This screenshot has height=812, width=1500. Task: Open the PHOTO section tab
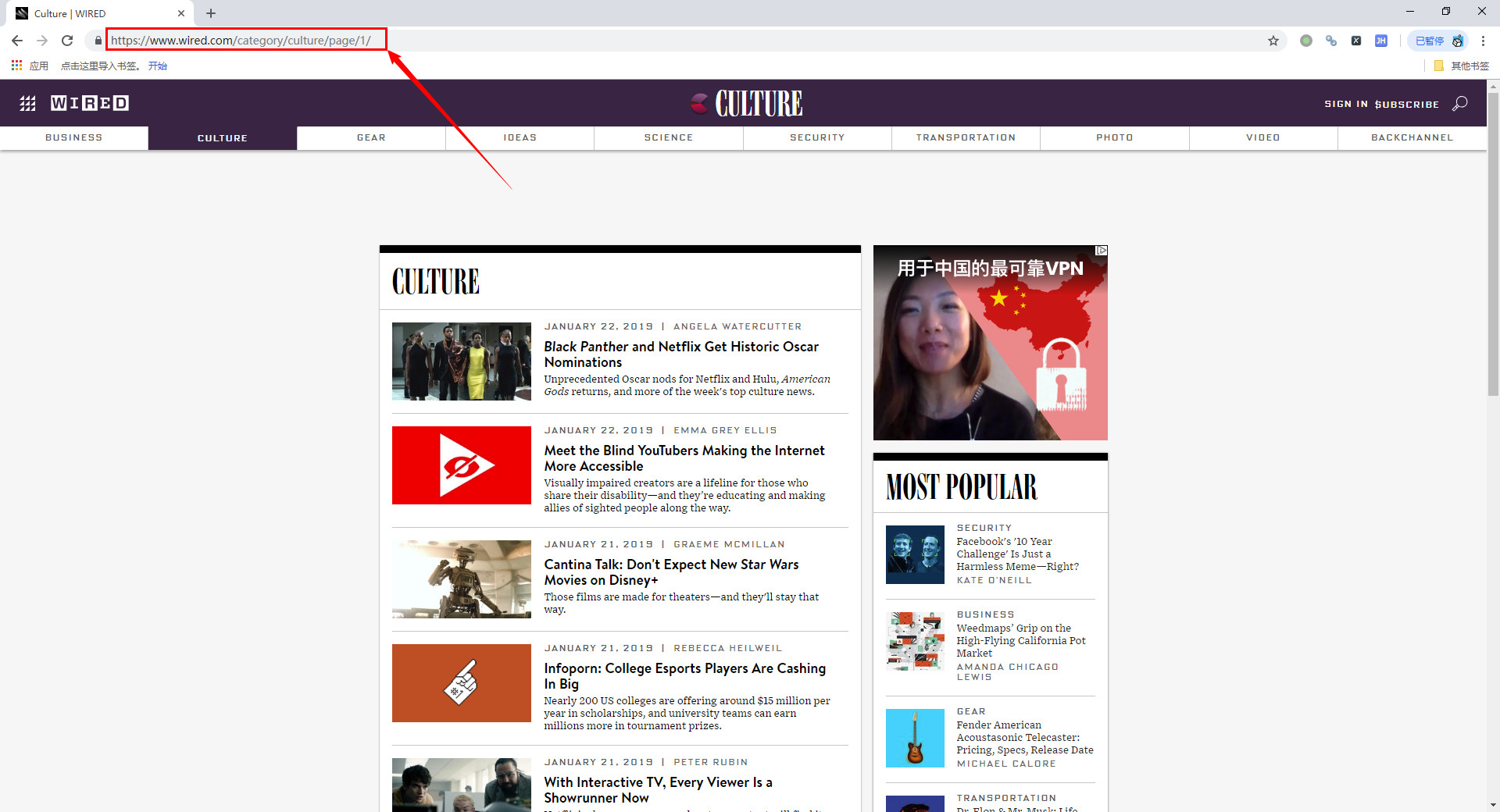[1115, 137]
